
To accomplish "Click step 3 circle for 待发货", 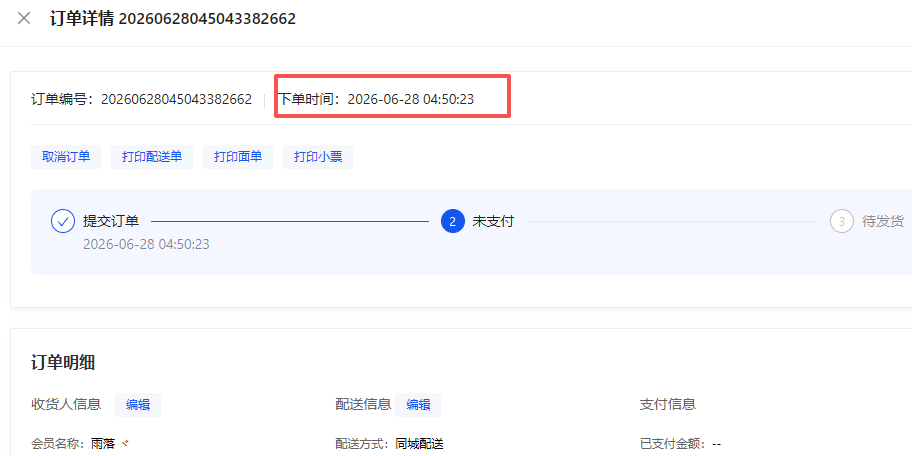I will (x=842, y=222).
